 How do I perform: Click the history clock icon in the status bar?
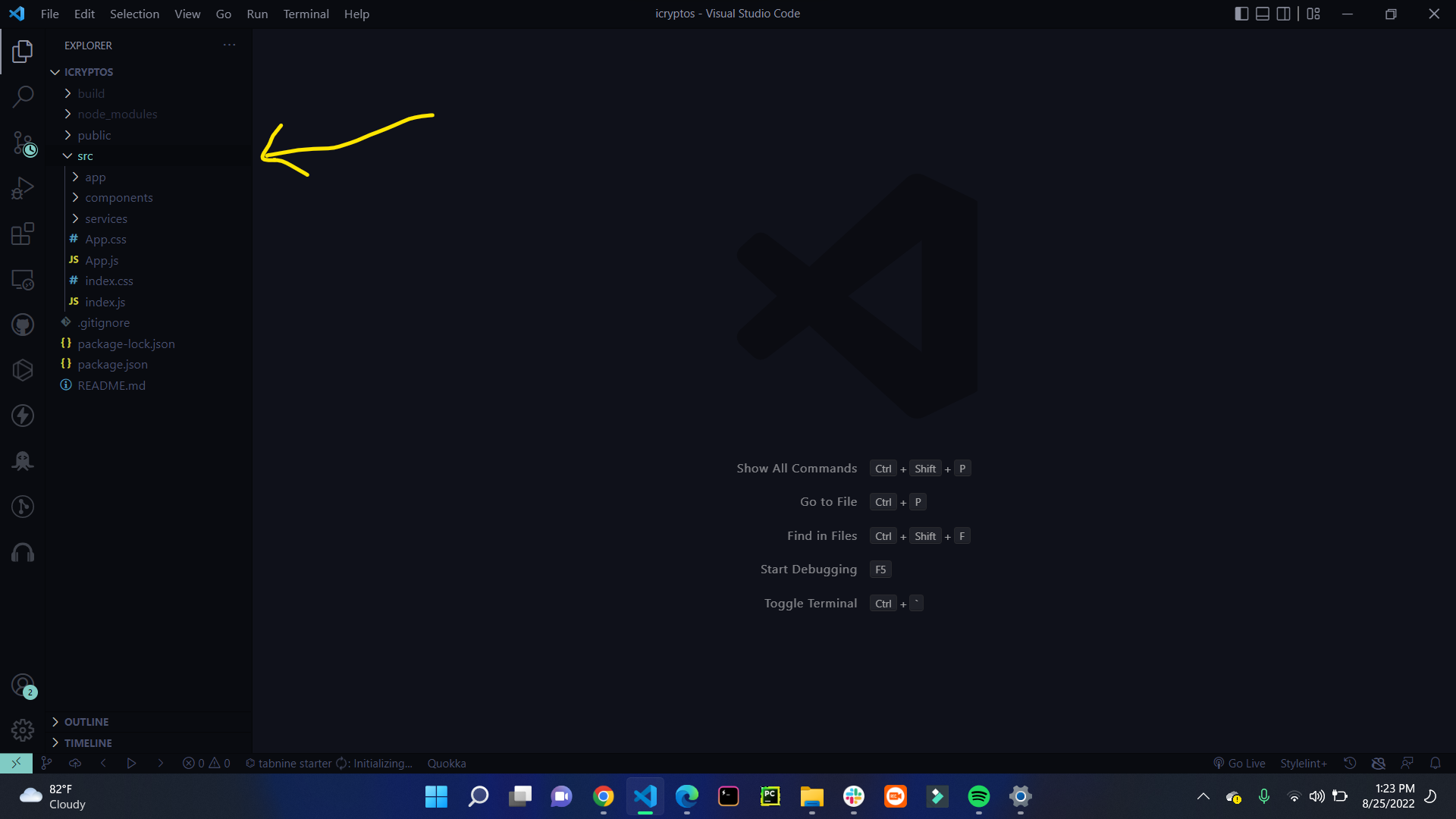click(x=1350, y=763)
